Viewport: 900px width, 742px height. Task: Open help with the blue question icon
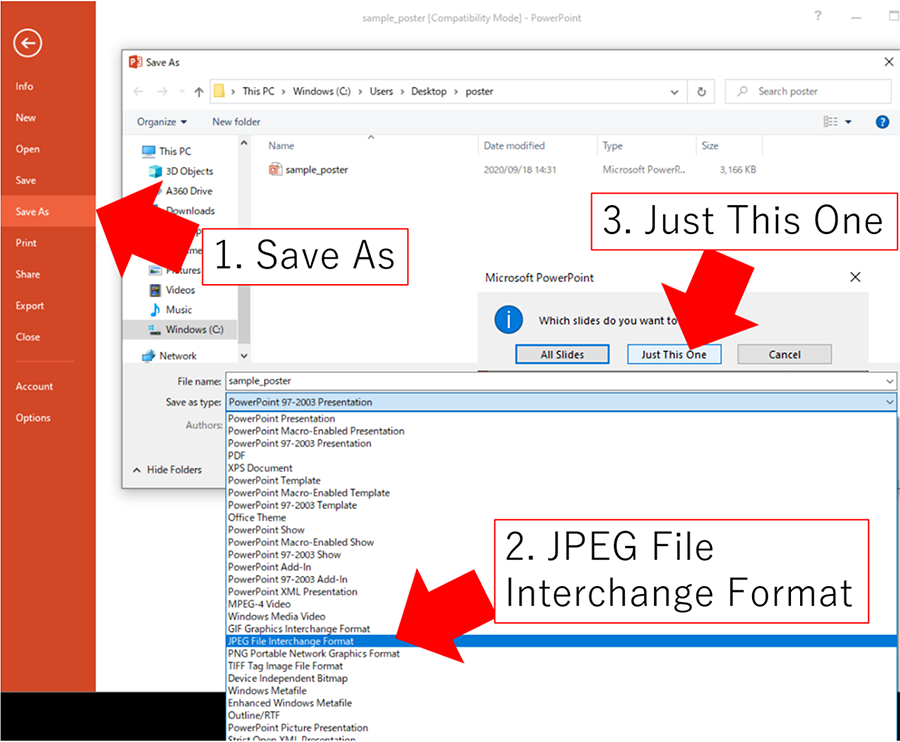(882, 122)
